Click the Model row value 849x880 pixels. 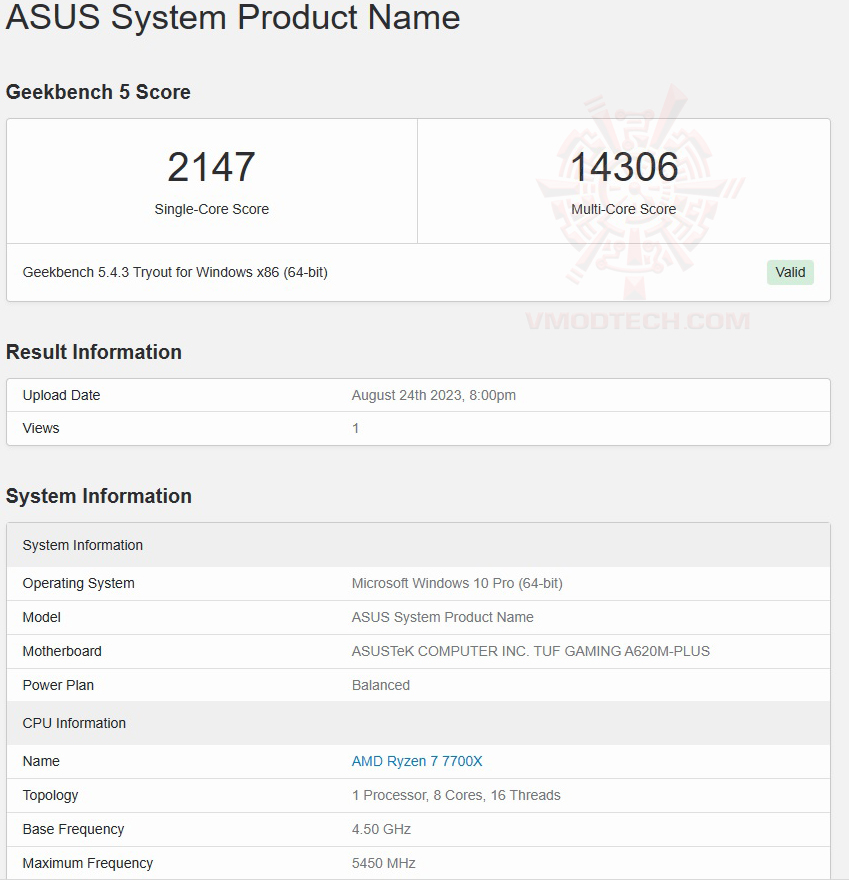tap(442, 617)
